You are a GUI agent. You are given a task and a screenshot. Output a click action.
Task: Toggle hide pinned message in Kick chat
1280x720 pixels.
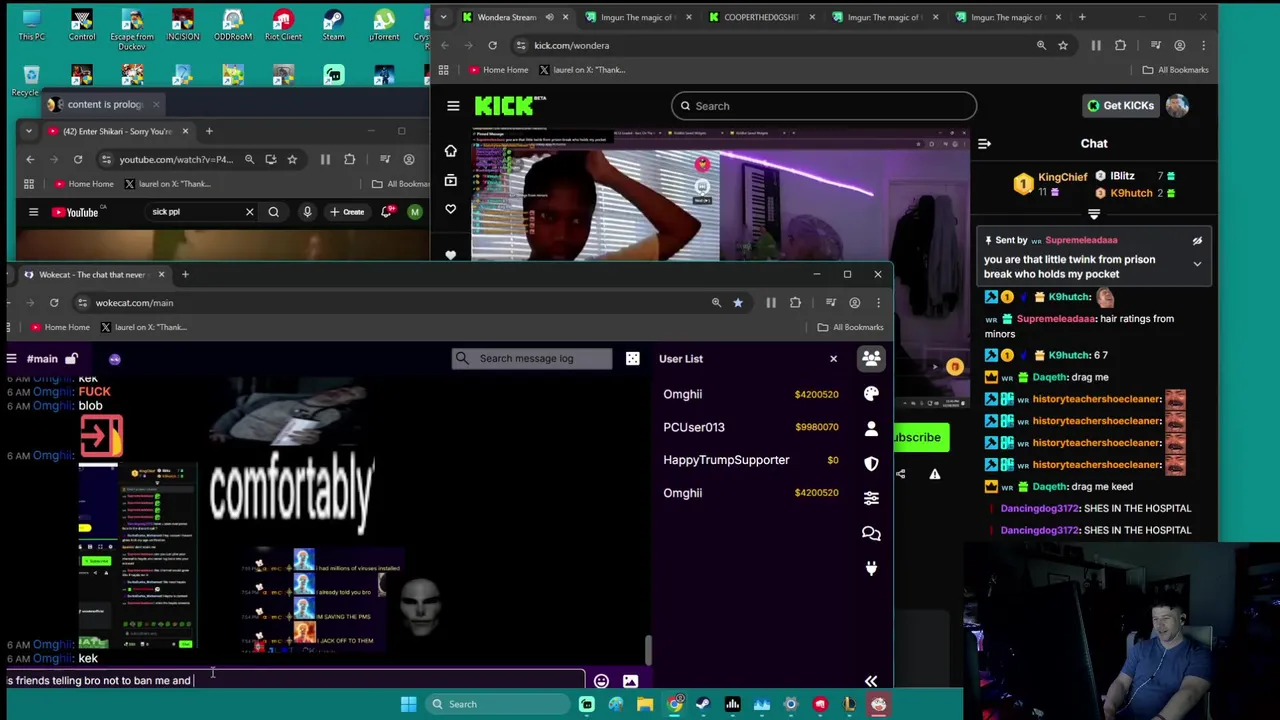[x=1197, y=241]
